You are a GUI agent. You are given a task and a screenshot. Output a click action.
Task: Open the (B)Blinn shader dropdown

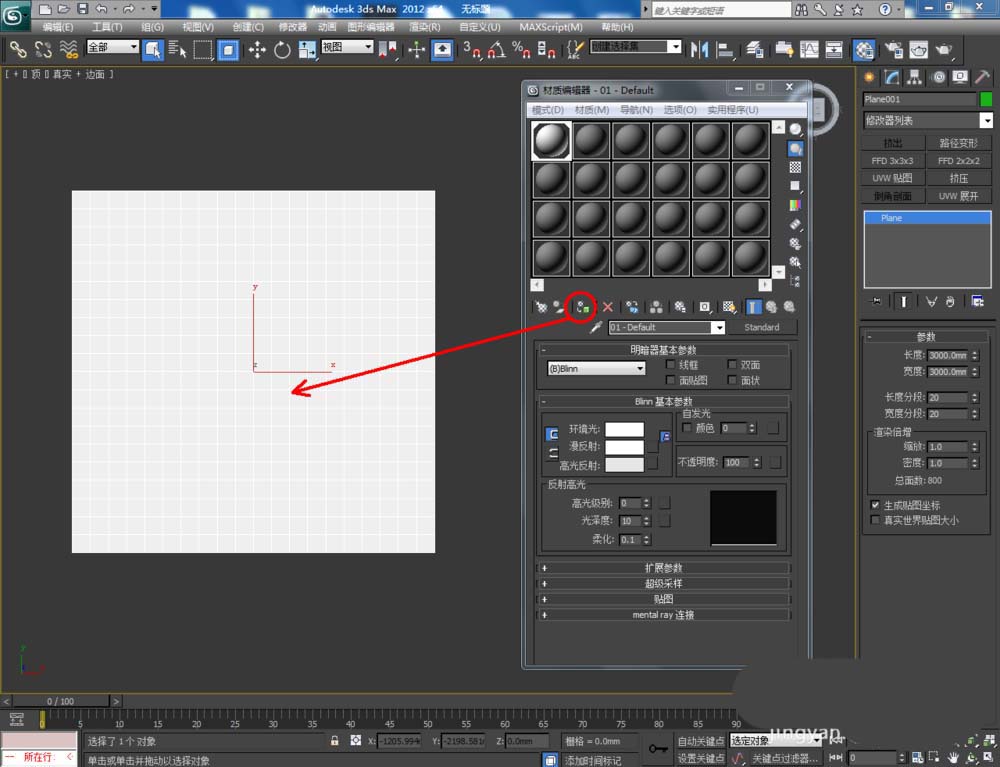(596, 369)
